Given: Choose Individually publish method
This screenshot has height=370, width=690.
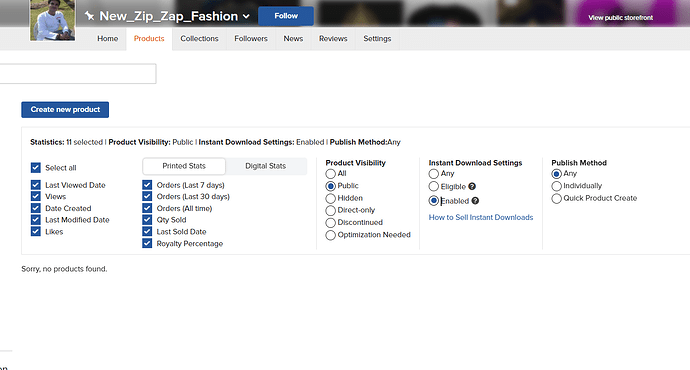Looking at the screenshot, I should (556, 186).
